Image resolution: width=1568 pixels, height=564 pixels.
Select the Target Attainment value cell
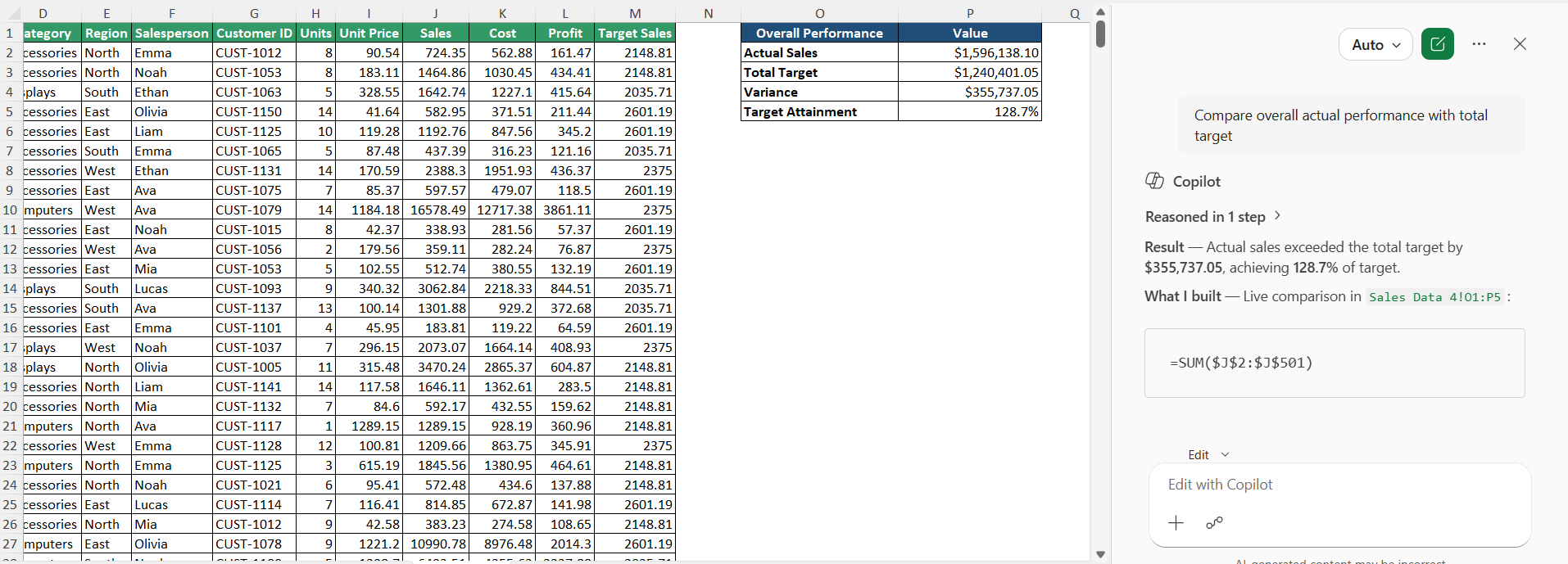click(970, 111)
